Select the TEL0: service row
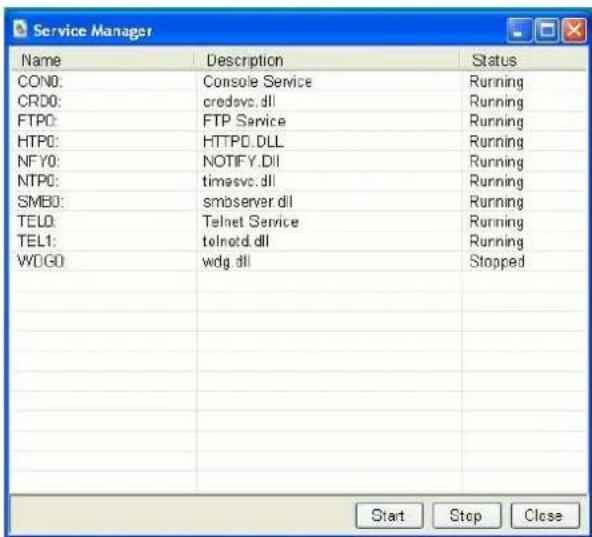This screenshot has width=592, height=537. (298, 222)
